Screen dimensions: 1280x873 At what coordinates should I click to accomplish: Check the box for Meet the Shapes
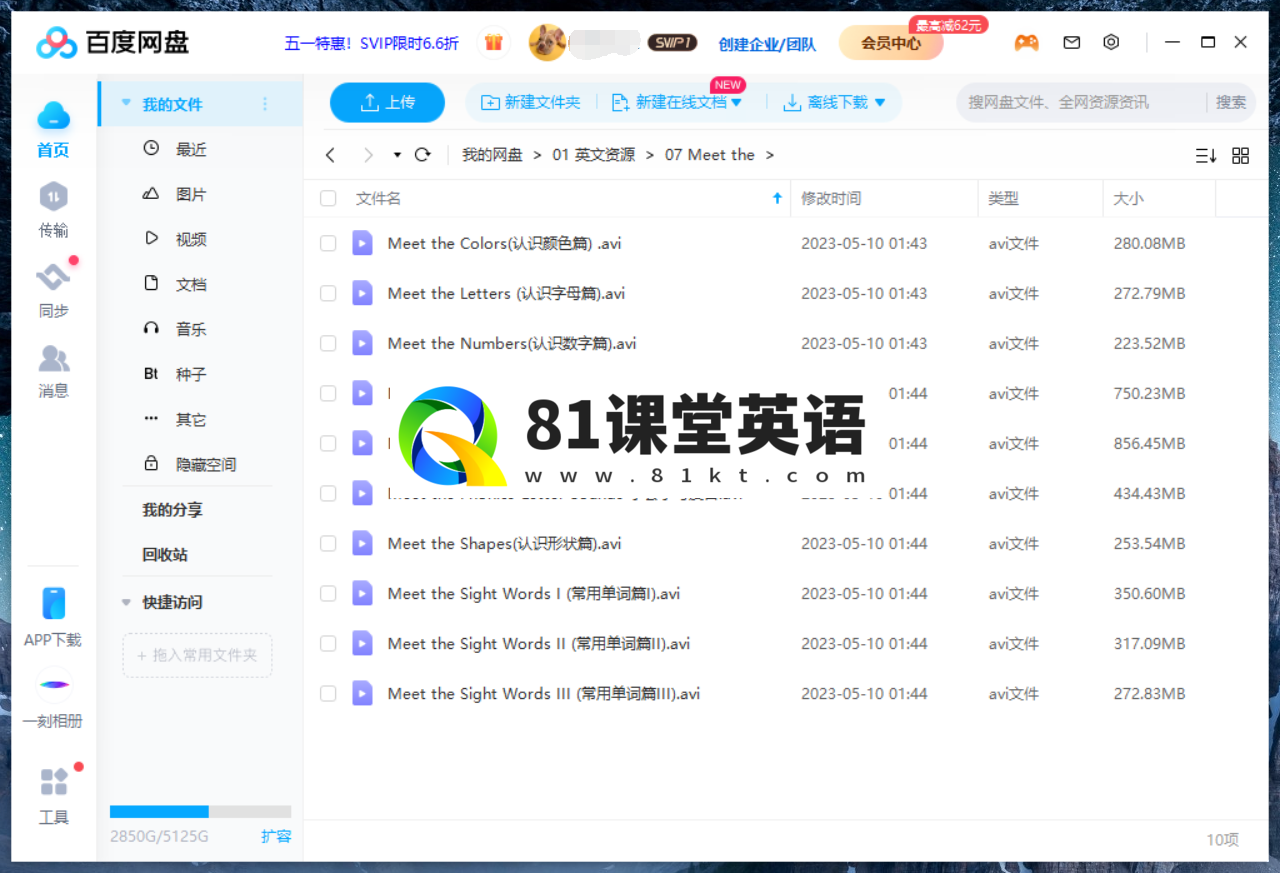pyautogui.click(x=328, y=543)
